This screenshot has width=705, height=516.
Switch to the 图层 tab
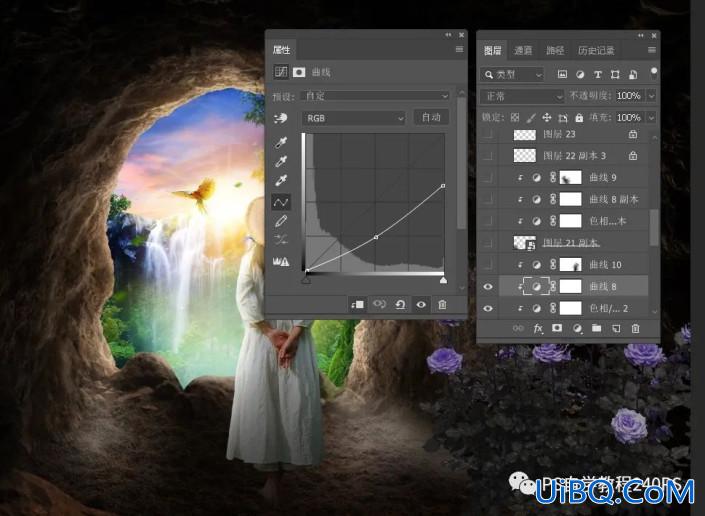click(x=492, y=50)
